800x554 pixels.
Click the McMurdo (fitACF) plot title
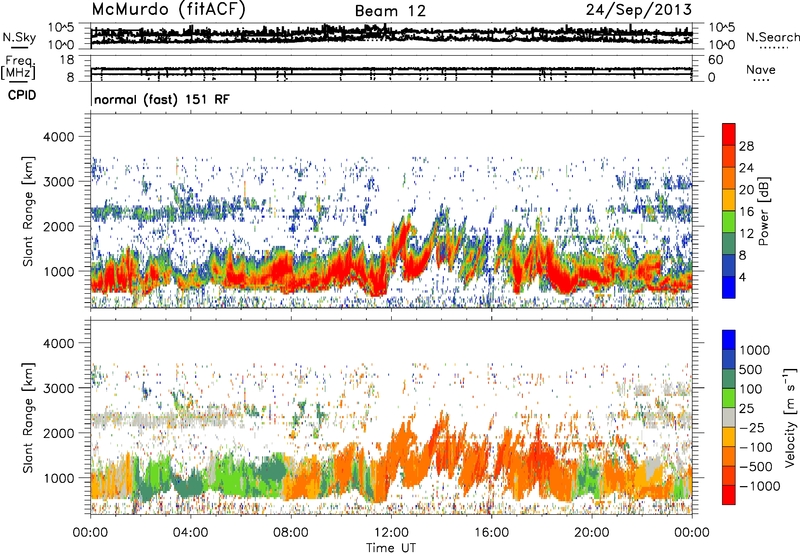[x=168, y=10]
